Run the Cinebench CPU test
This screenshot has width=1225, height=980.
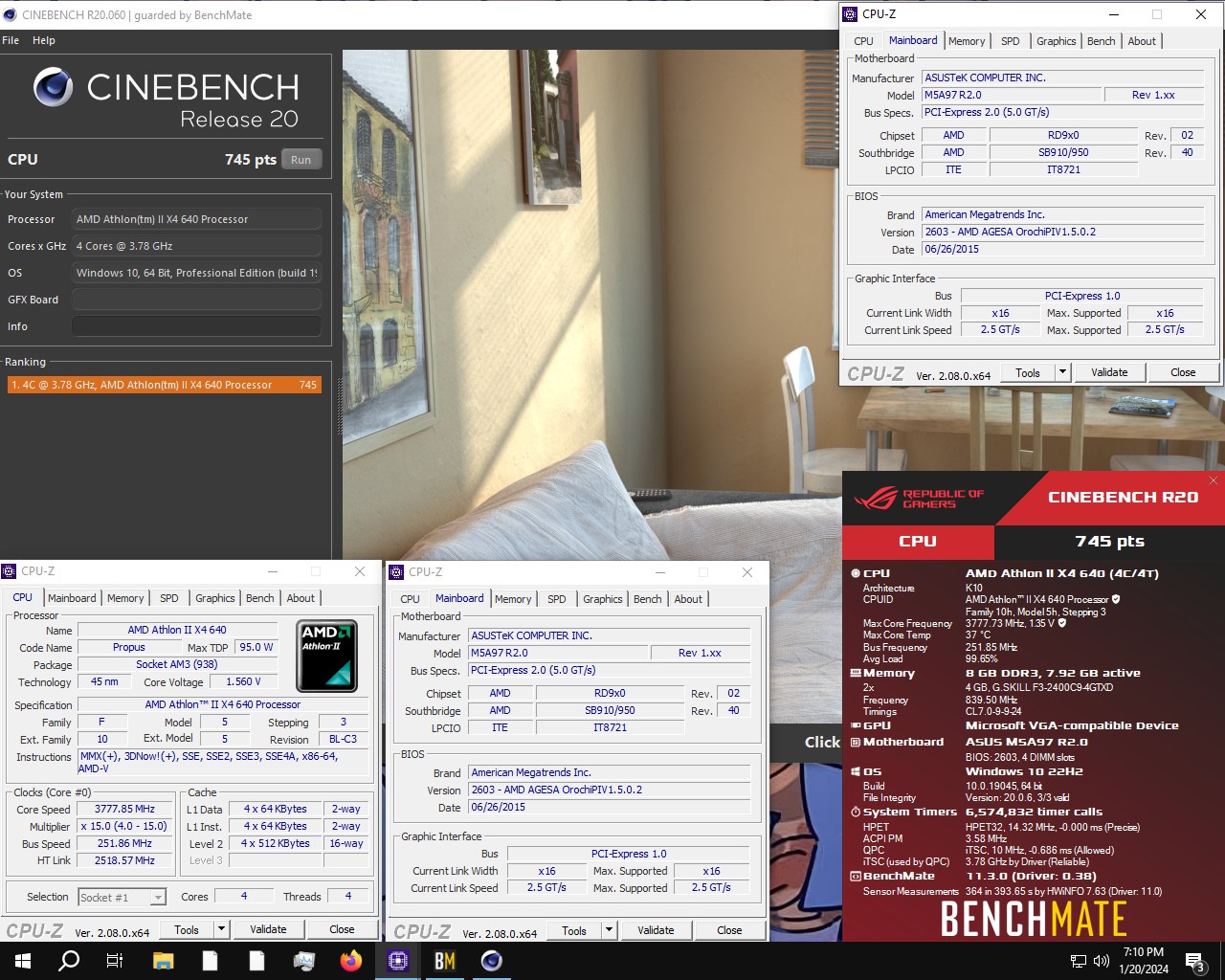click(x=301, y=160)
